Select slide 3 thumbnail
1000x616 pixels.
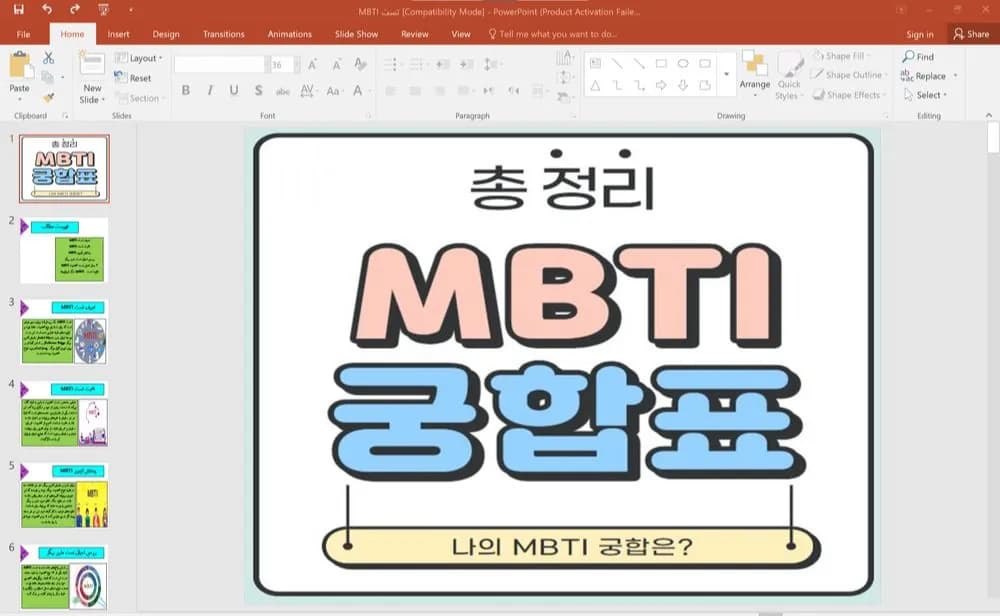pyautogui.click(x=64, y=332)
